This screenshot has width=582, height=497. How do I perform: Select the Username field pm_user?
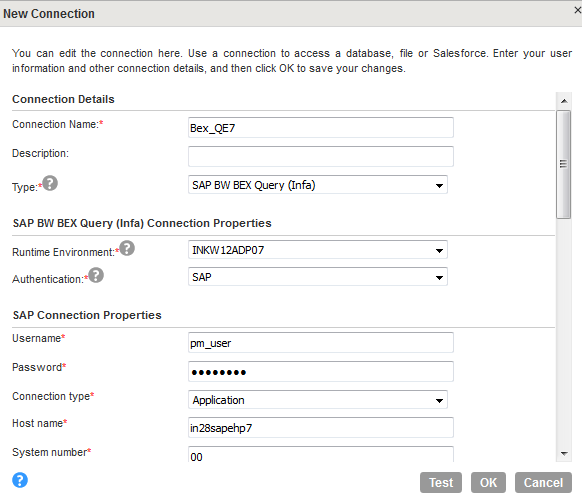click(x=321, y=343)
